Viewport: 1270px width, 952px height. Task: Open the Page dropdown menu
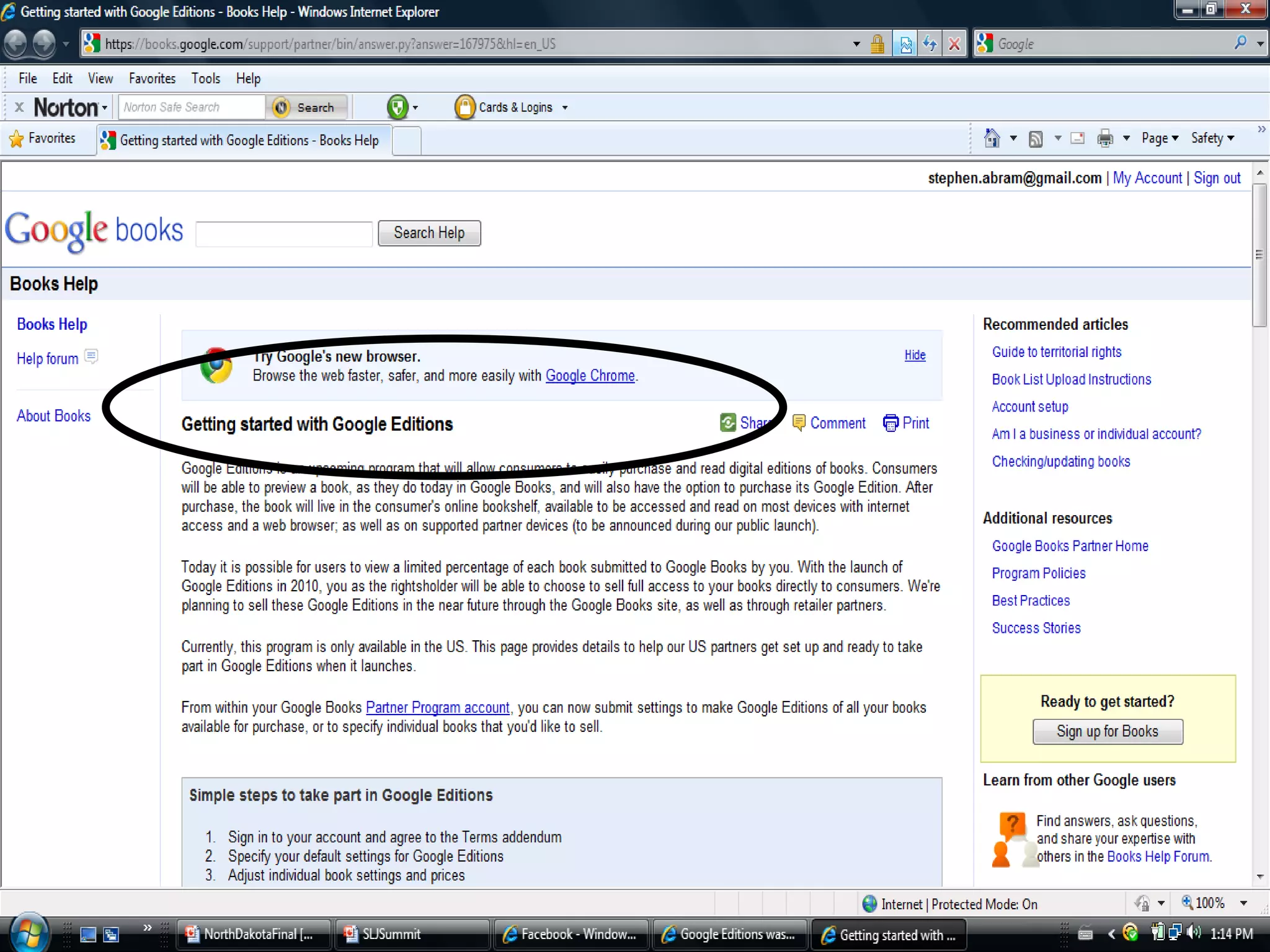click(x=1159, y=138)
